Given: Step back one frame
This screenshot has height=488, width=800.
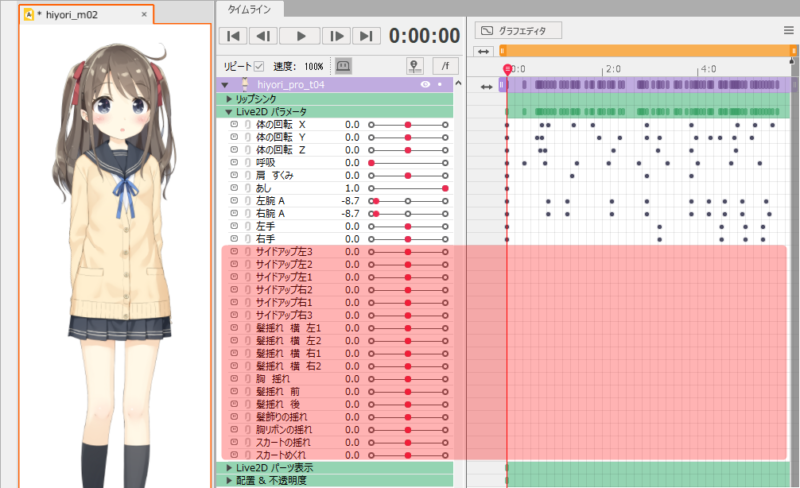Looking at the screenshot, I should 263,36.
